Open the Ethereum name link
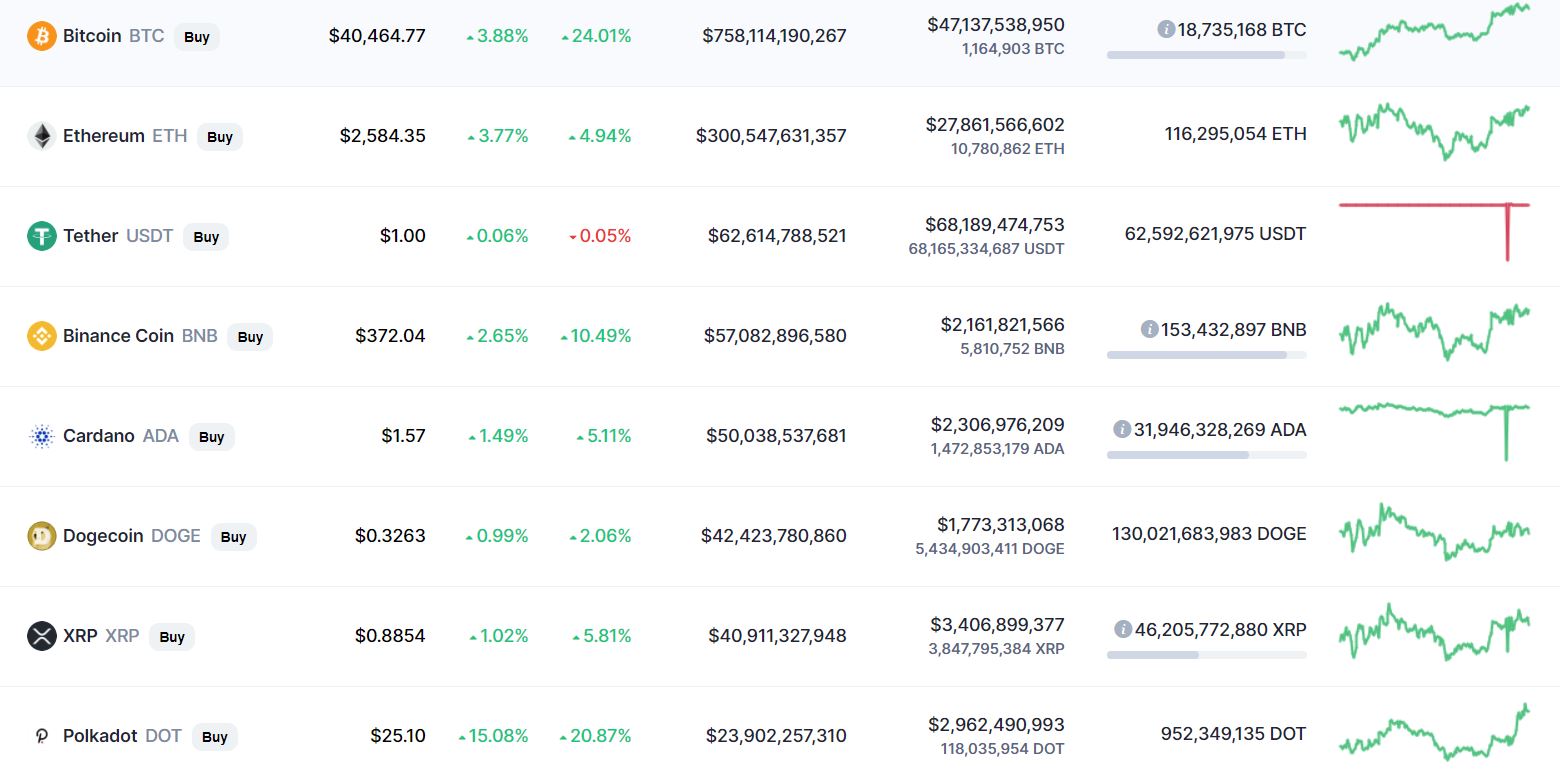1560x774 pixels. (x=103, y=136)
